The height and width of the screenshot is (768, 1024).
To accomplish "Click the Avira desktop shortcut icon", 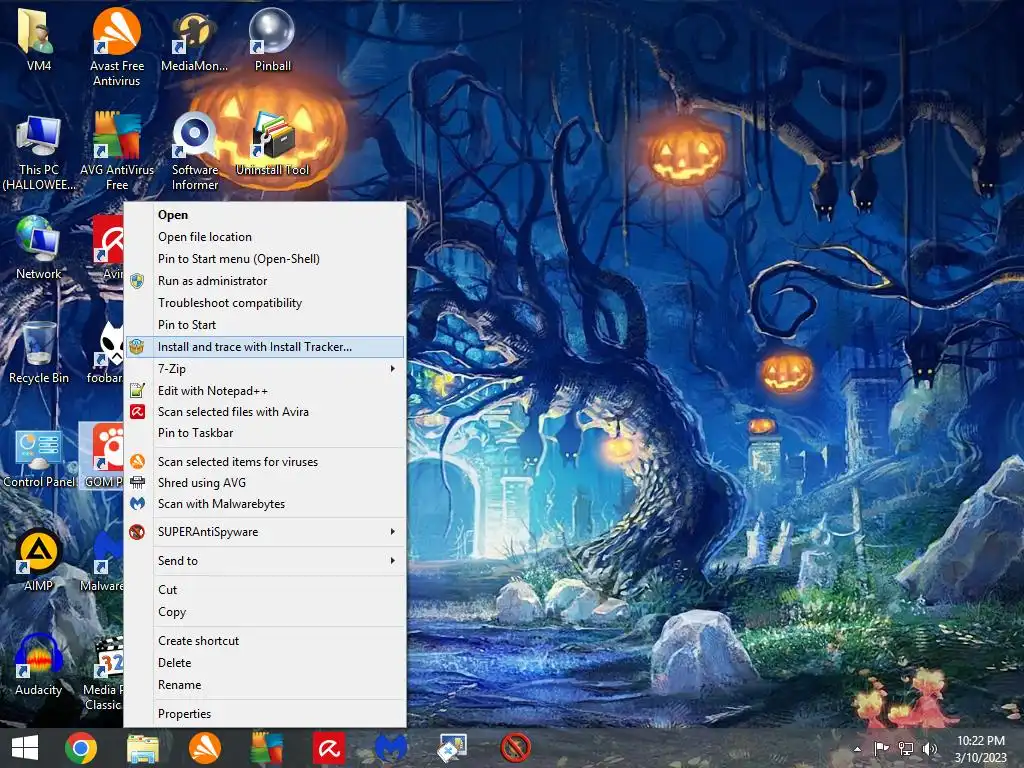I will (108, 248).
